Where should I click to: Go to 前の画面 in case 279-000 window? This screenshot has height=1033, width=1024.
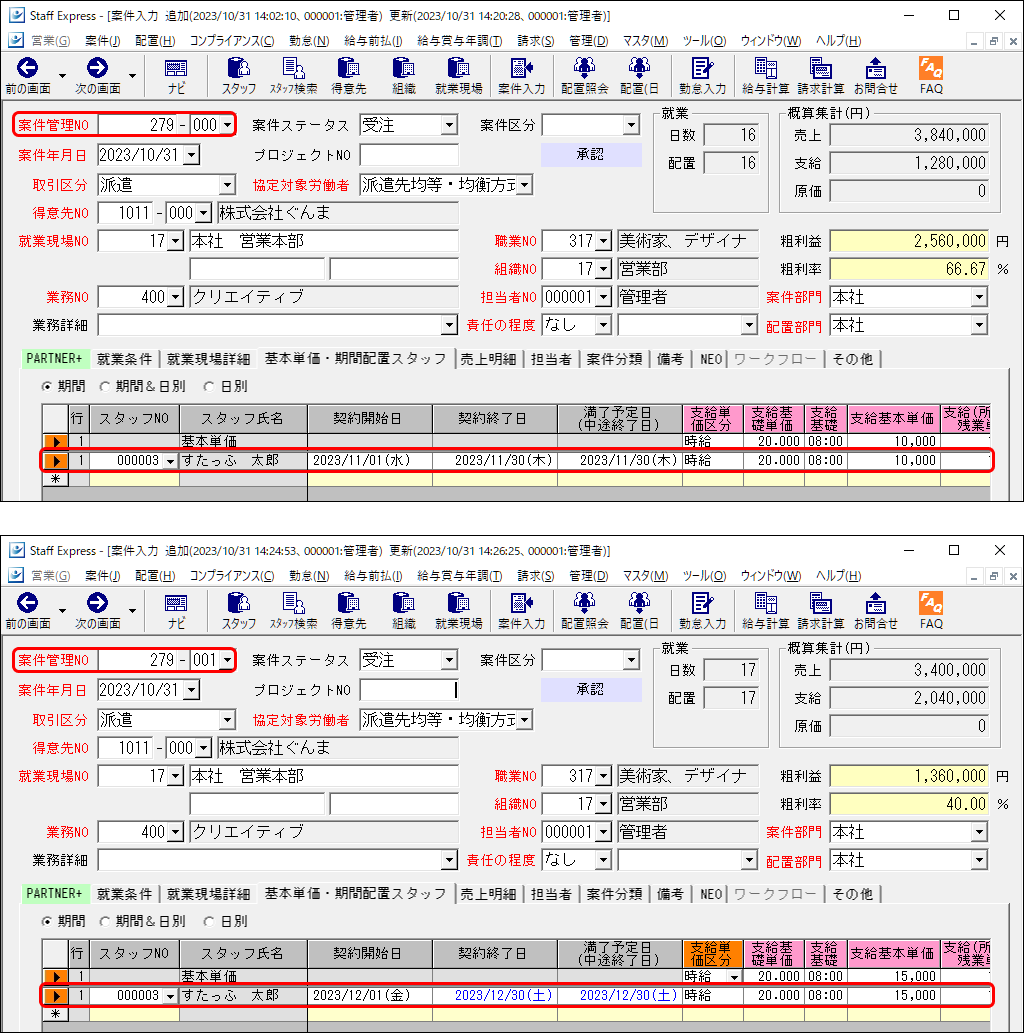coord(27,75)
